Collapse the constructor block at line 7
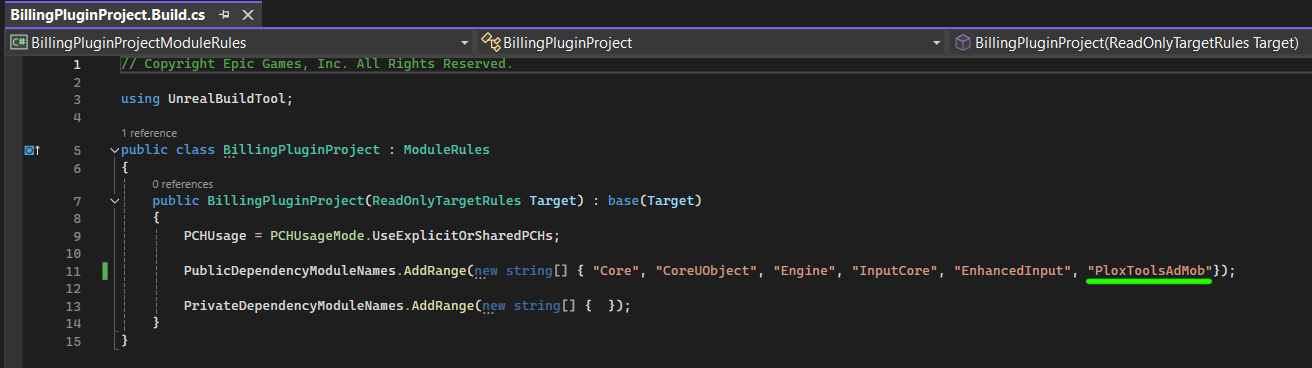The image size is (1312, 368). tap(115, 201)
